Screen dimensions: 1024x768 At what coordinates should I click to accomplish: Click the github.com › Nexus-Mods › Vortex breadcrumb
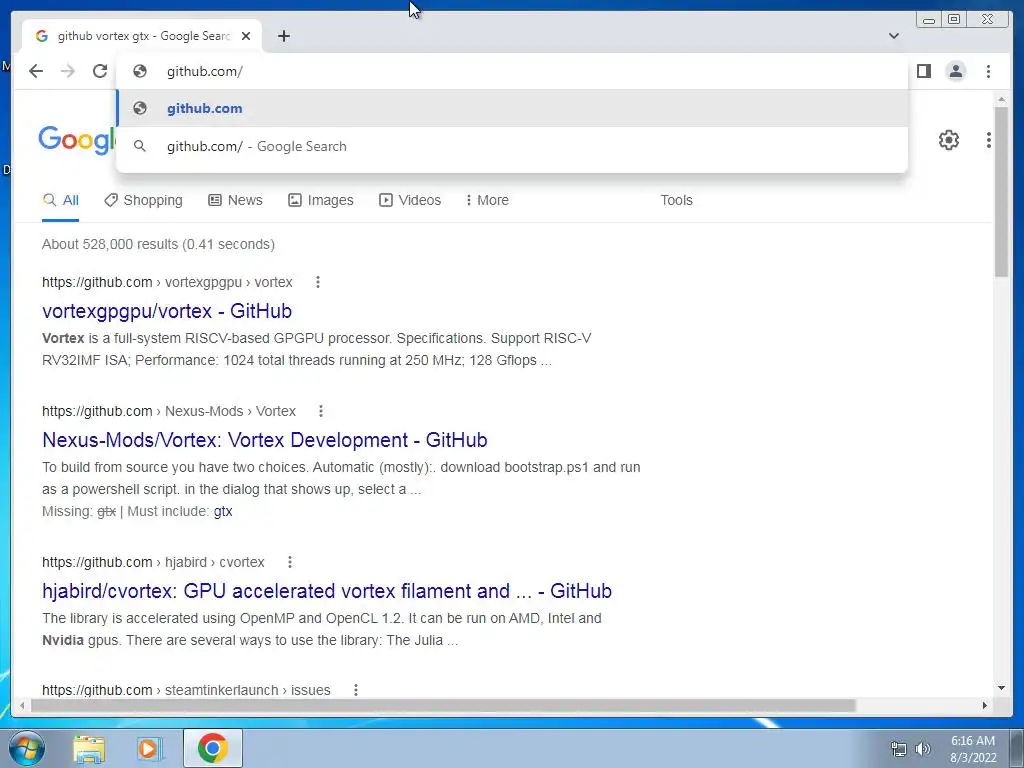[x=168, y=411]
